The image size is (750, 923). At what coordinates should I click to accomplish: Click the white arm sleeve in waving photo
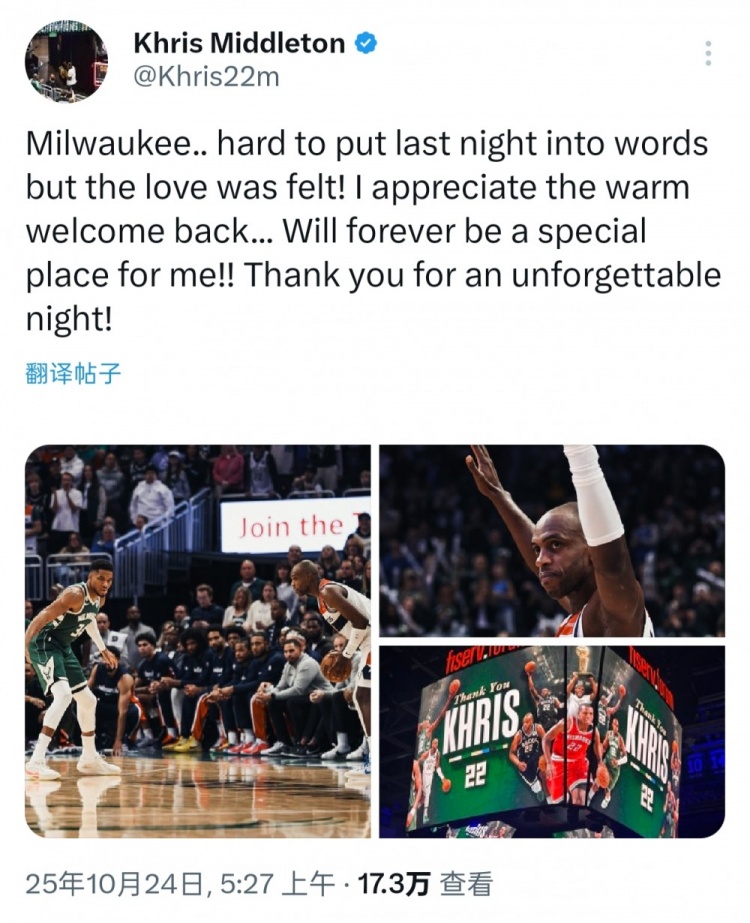coord(594,495)
